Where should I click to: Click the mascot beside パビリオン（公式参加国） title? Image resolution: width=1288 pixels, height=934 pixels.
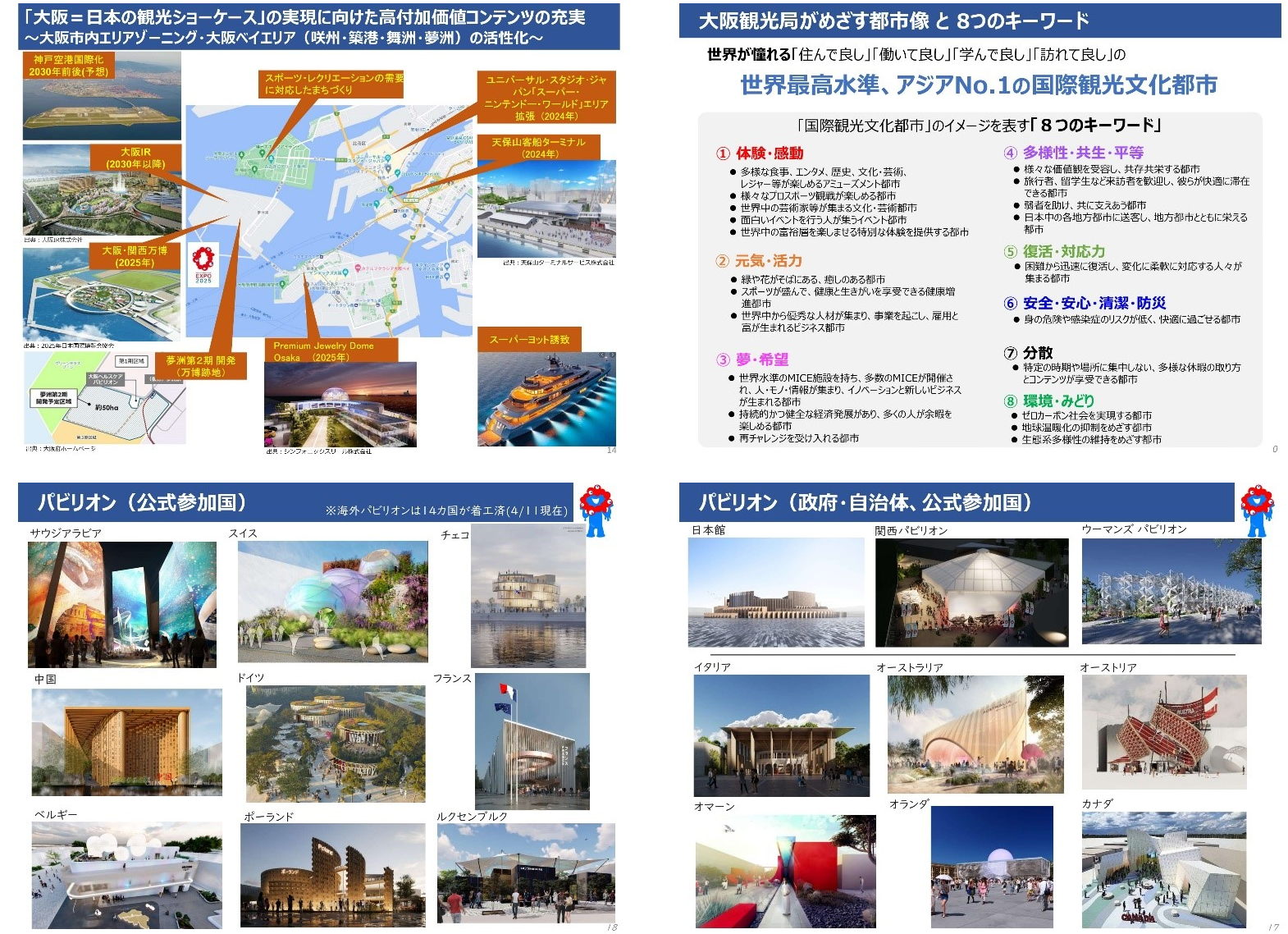point(596,510)
